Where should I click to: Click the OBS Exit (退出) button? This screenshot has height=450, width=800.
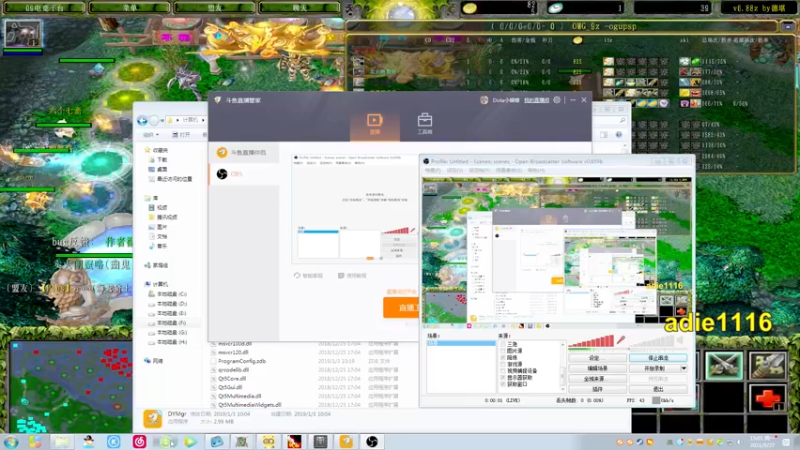tap(658, 389)
